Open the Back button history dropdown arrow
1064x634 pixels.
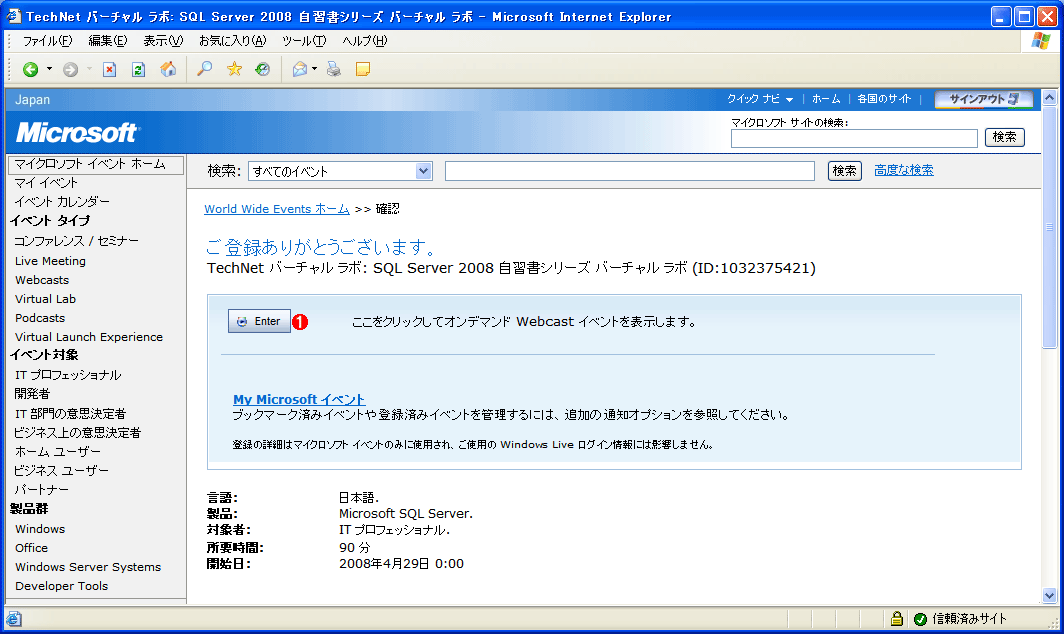click(49, 69)
